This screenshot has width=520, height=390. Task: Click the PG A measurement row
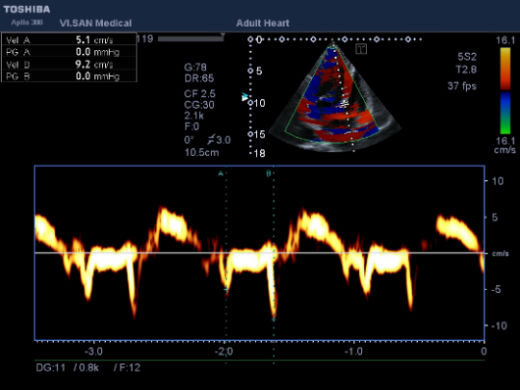69,52
